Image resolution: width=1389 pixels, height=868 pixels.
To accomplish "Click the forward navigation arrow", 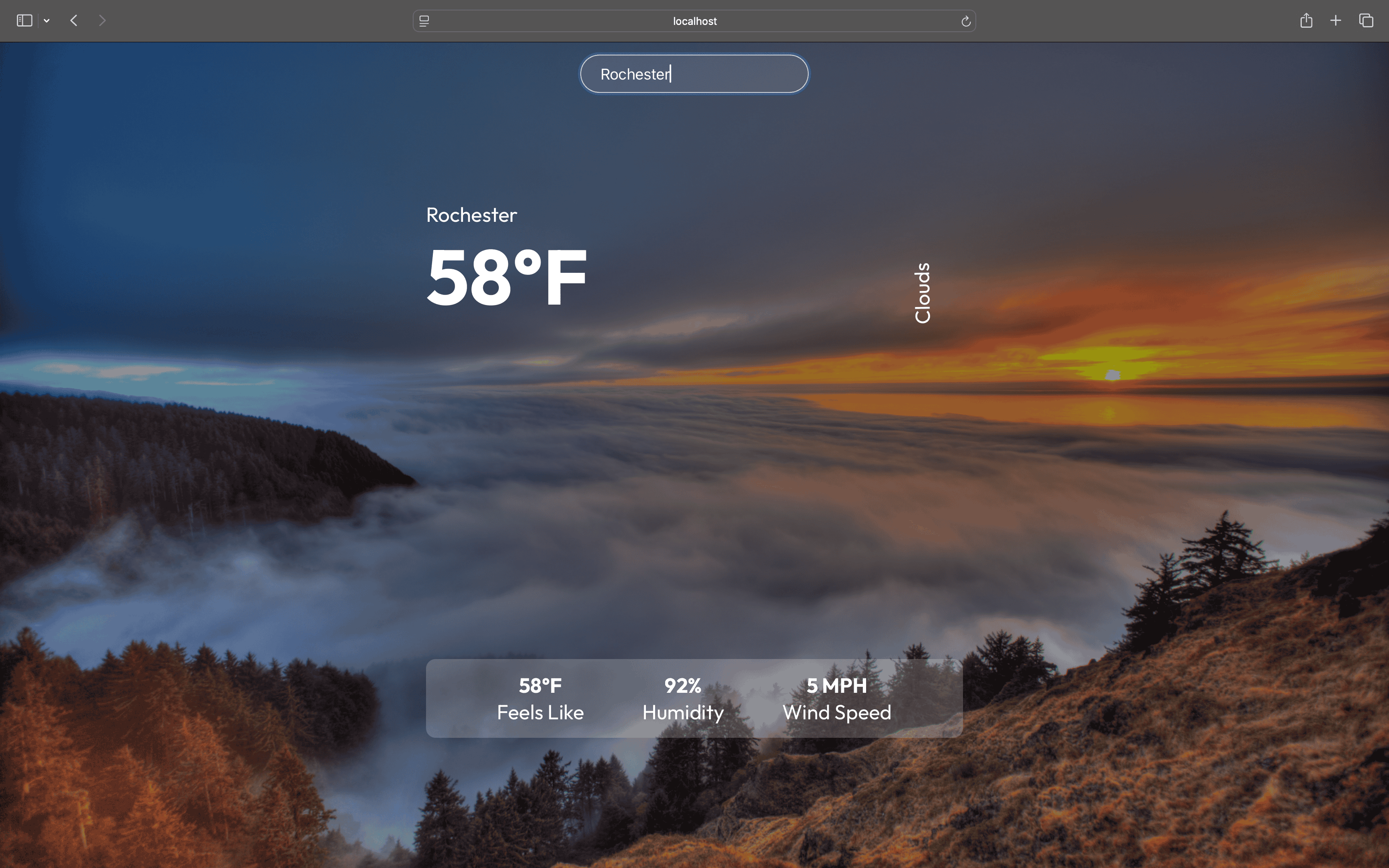I will point(102,20).
